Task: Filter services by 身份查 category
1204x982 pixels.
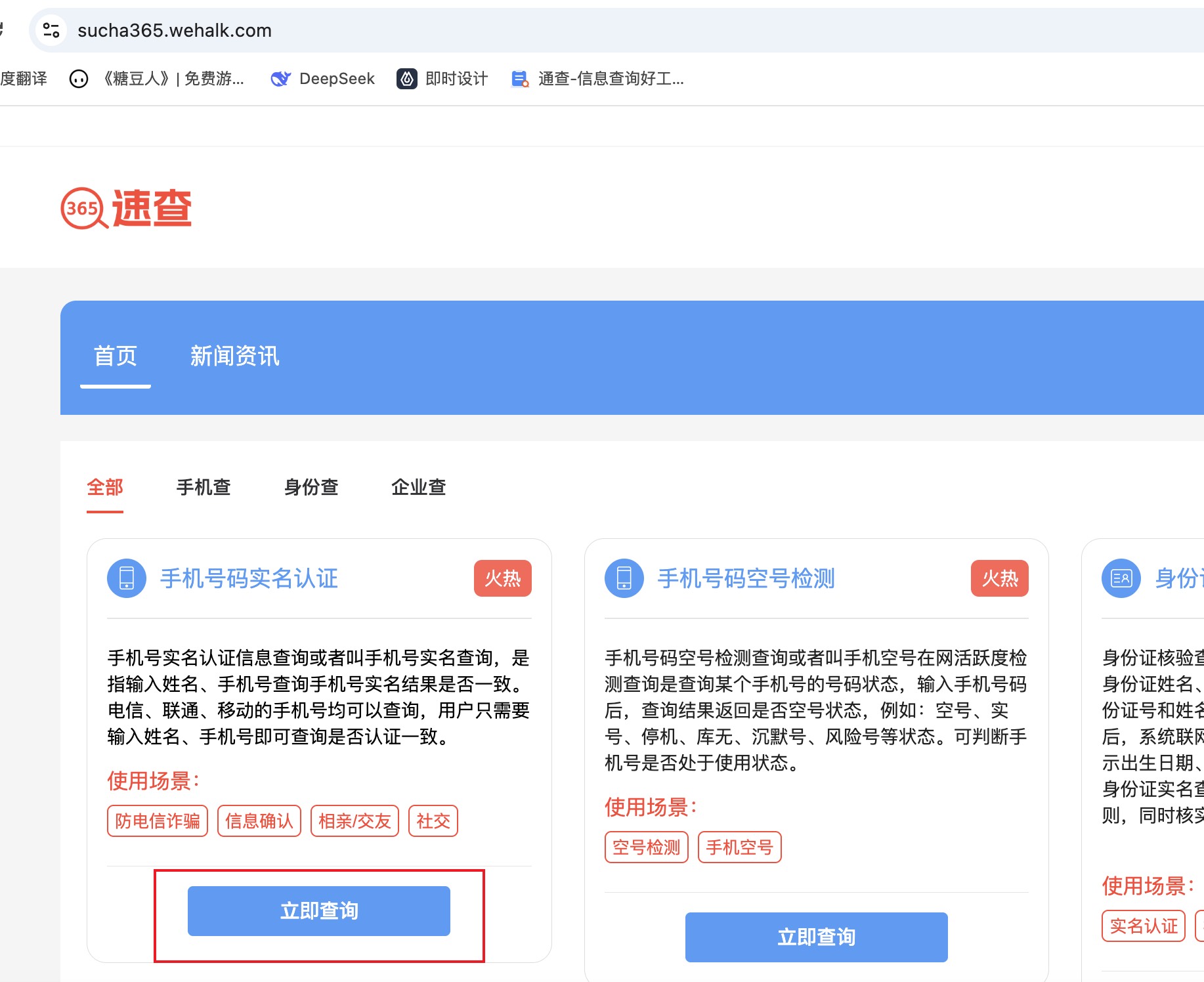Action: click(311, 487)
